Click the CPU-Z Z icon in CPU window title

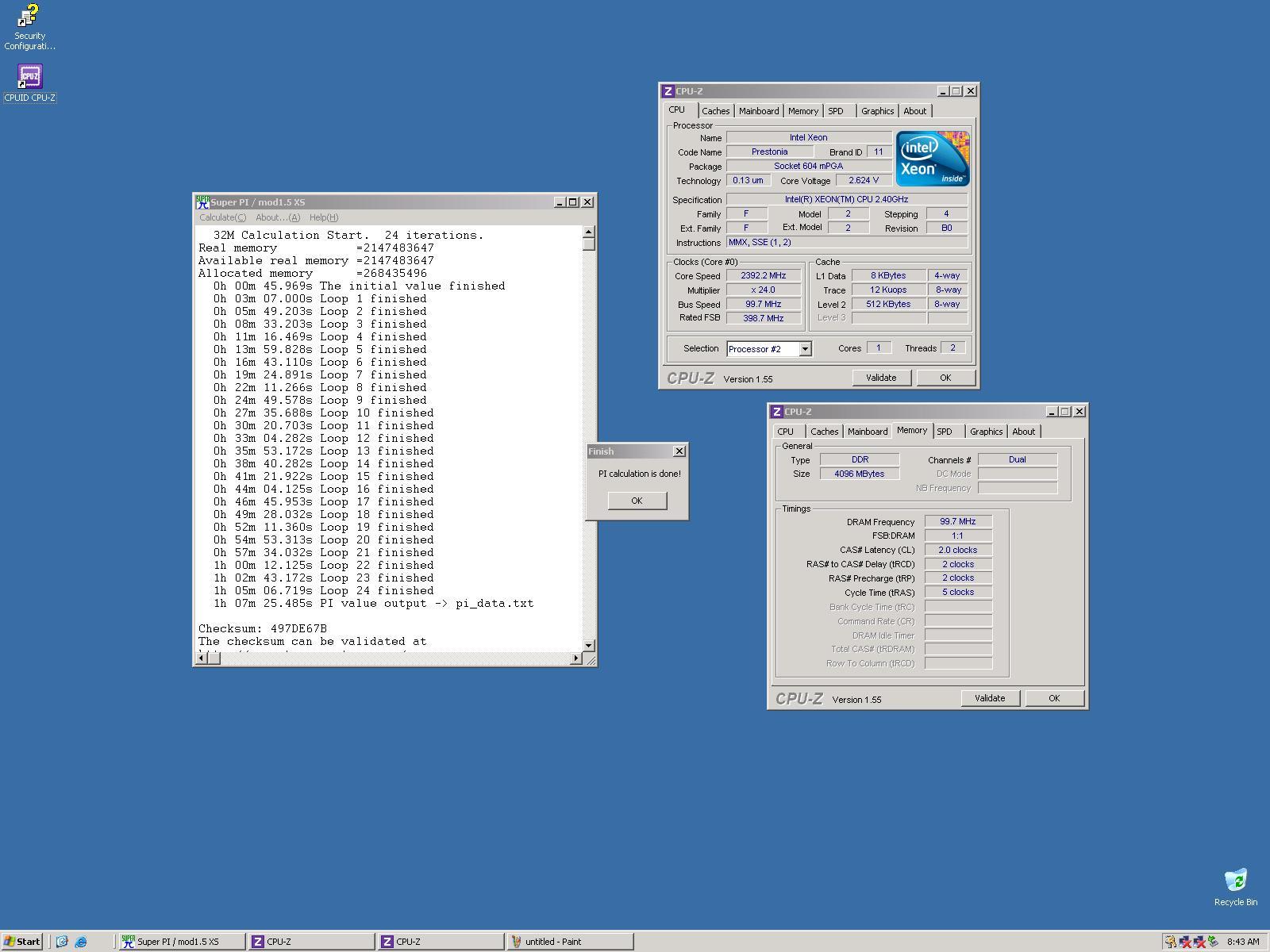point(668,91)
